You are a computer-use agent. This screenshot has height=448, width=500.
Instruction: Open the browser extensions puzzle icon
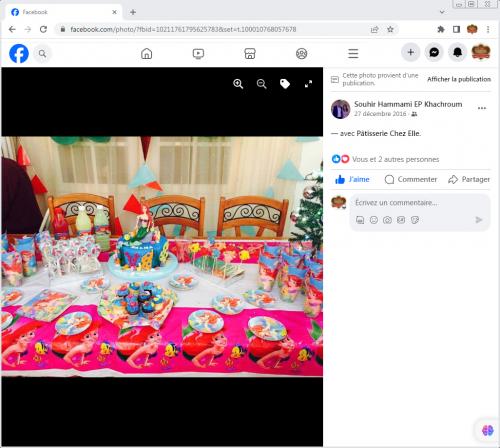coord(441,29)
